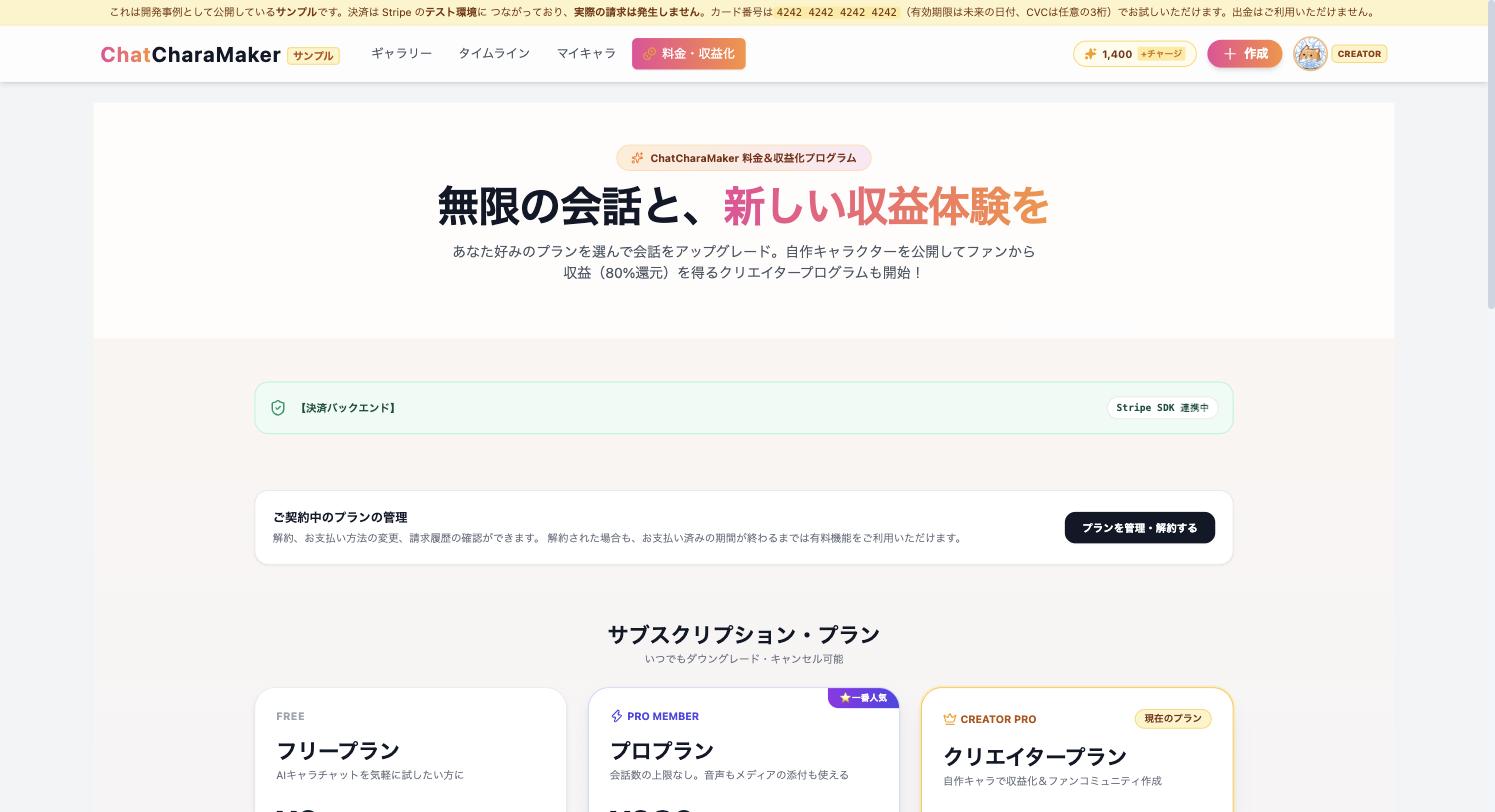Open the user avatar profile menu
The width and height of the screenshot is (1495, 812).
pyautogui.click(x=1310, y=54)
